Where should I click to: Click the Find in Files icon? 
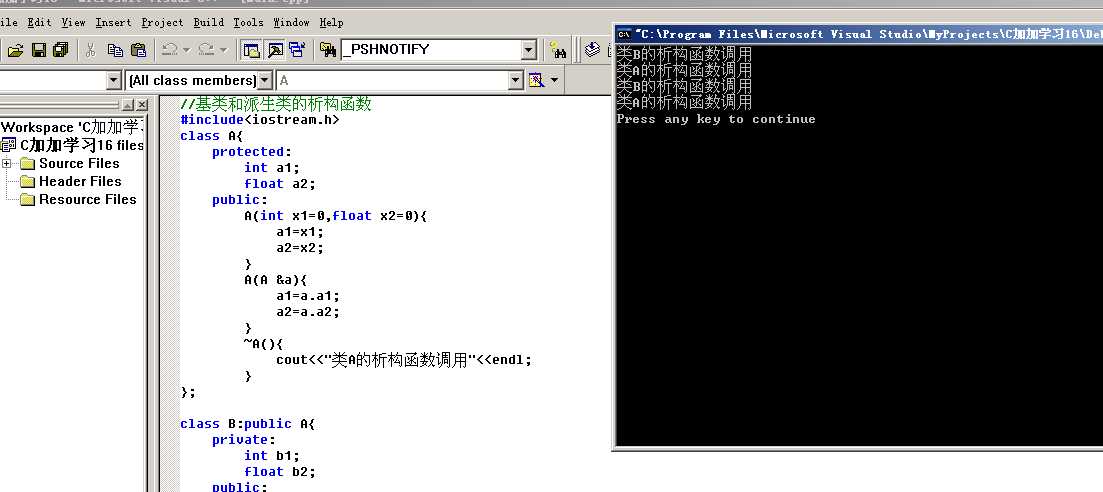point(327,49)
